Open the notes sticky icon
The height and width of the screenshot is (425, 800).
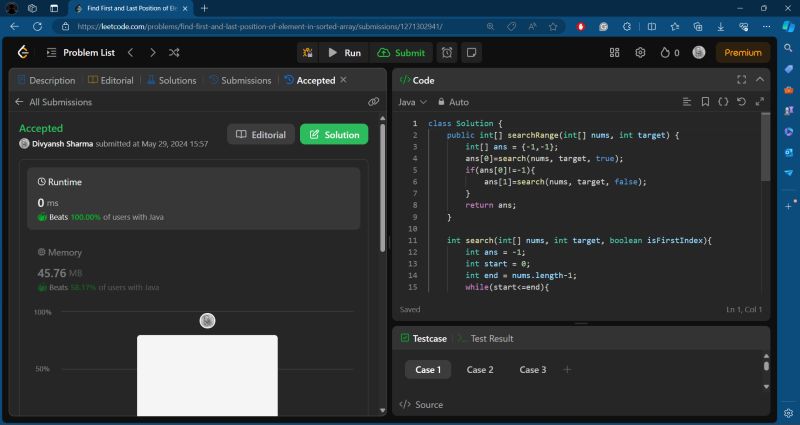click(x=471, y=53)
